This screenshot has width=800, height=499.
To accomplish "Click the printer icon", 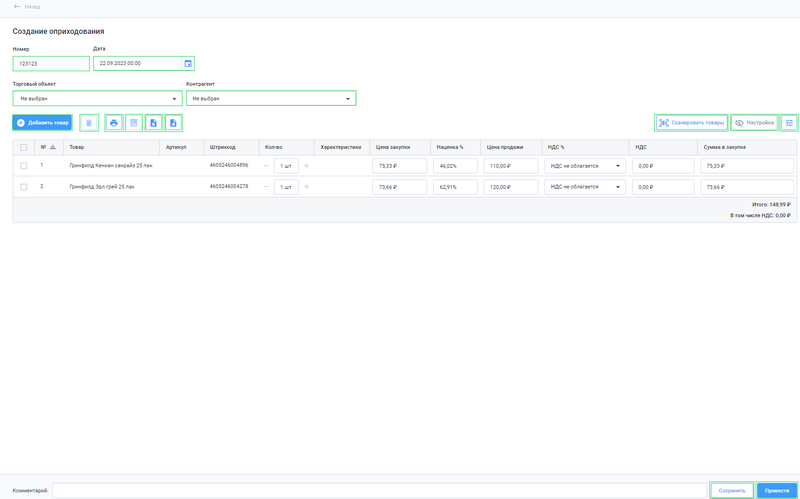I will 114,123.
